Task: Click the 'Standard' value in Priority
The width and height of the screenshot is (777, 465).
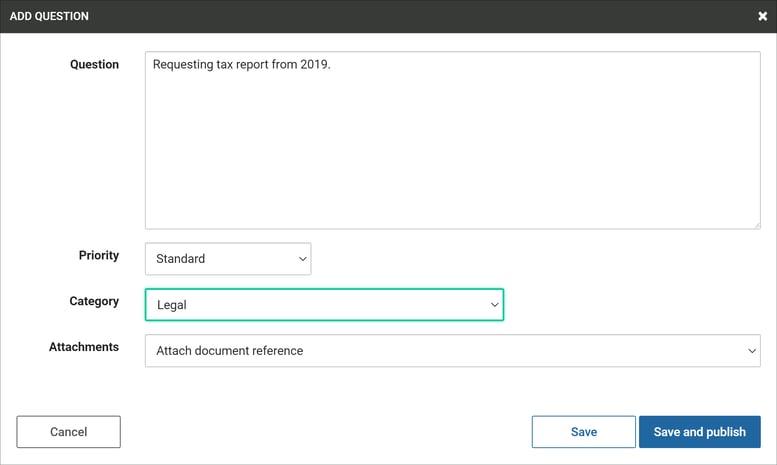Action: pos(181,259)
